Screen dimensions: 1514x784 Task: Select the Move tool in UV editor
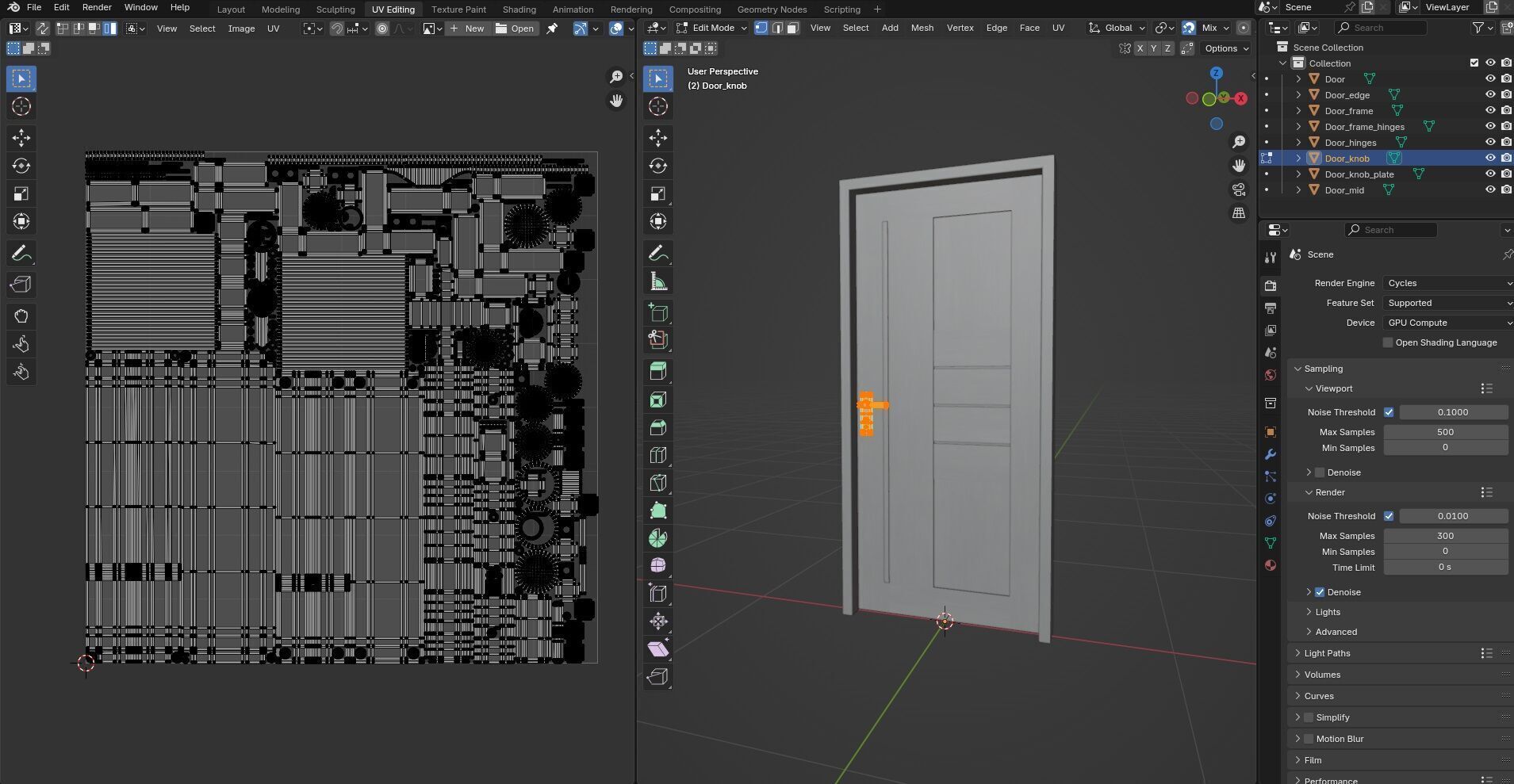pyautogui.click(x=21, y=138)
